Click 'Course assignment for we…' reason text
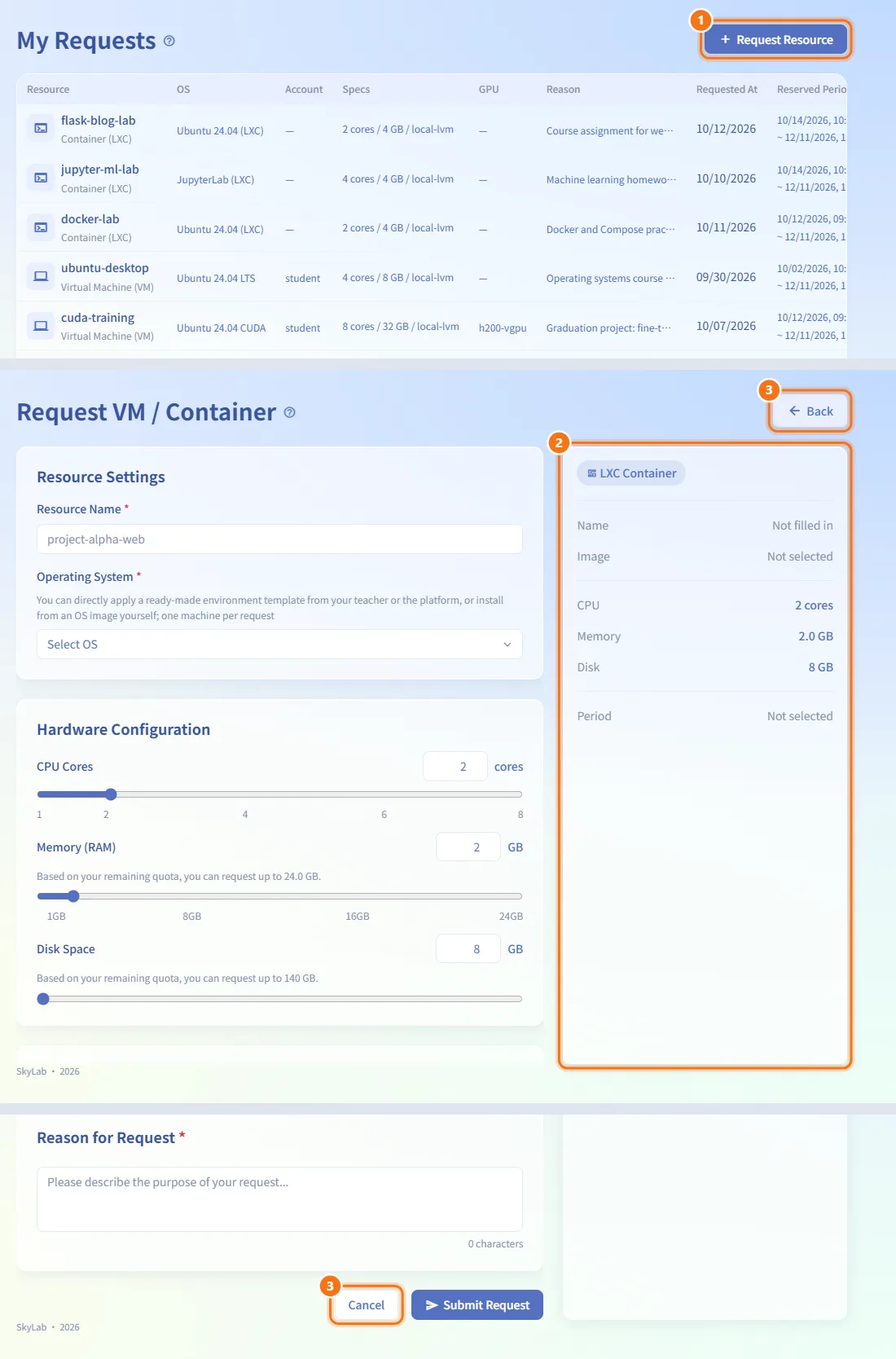This screenshot has height=1359, width=896. (x=610, y=131)
